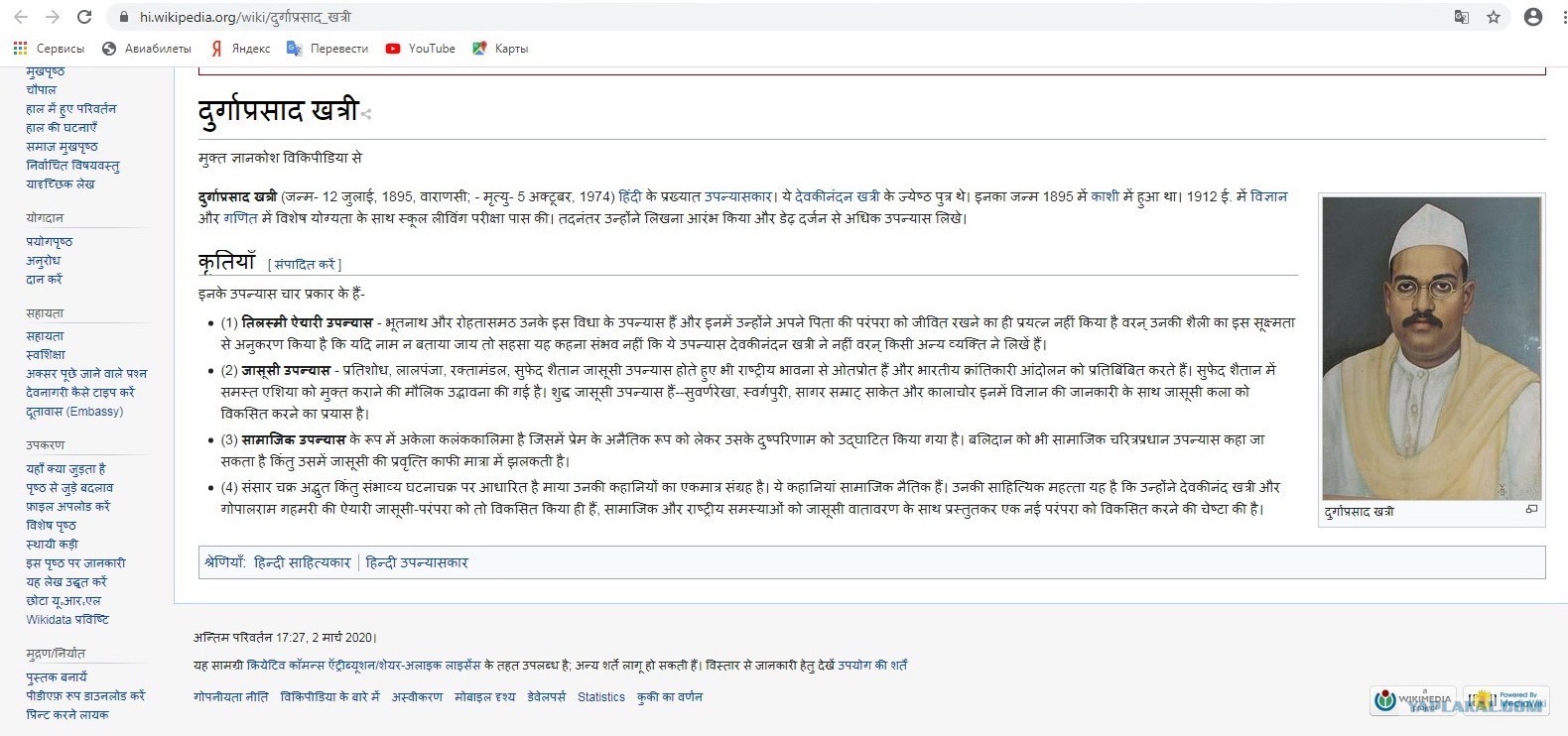Open the Авиабилеты bookmark
This screenshot has width=1568, height=736.
(147, 48)
